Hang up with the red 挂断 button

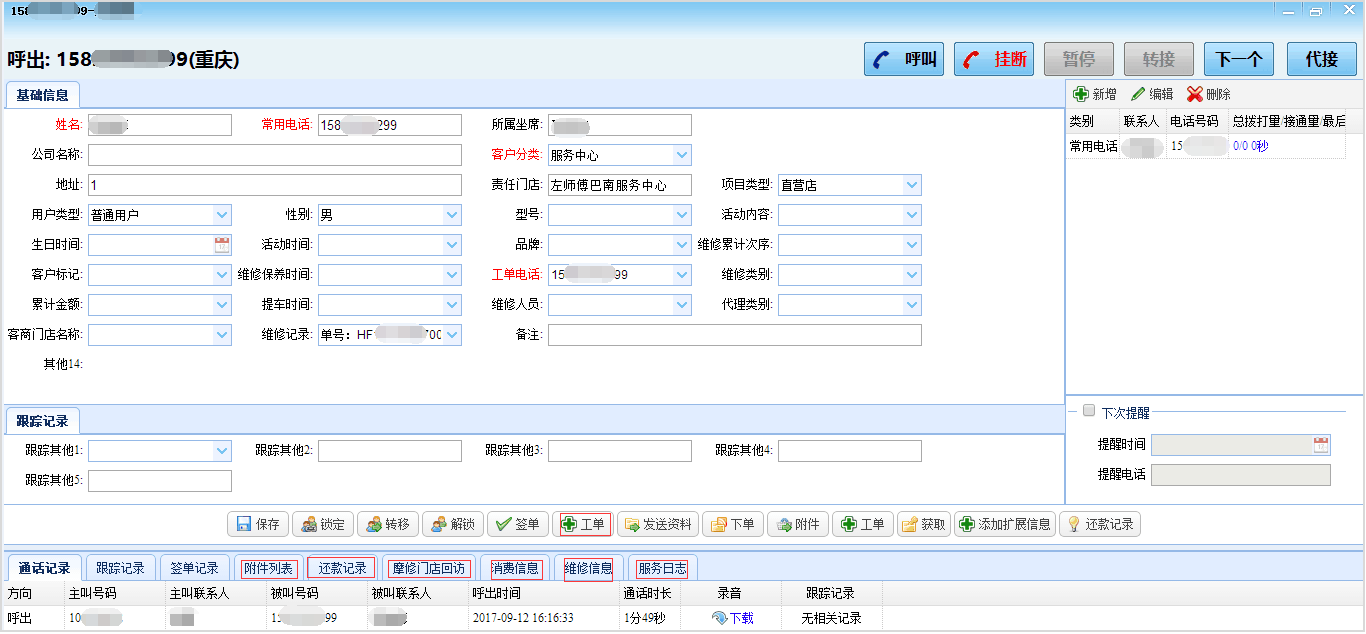(993, 59)
